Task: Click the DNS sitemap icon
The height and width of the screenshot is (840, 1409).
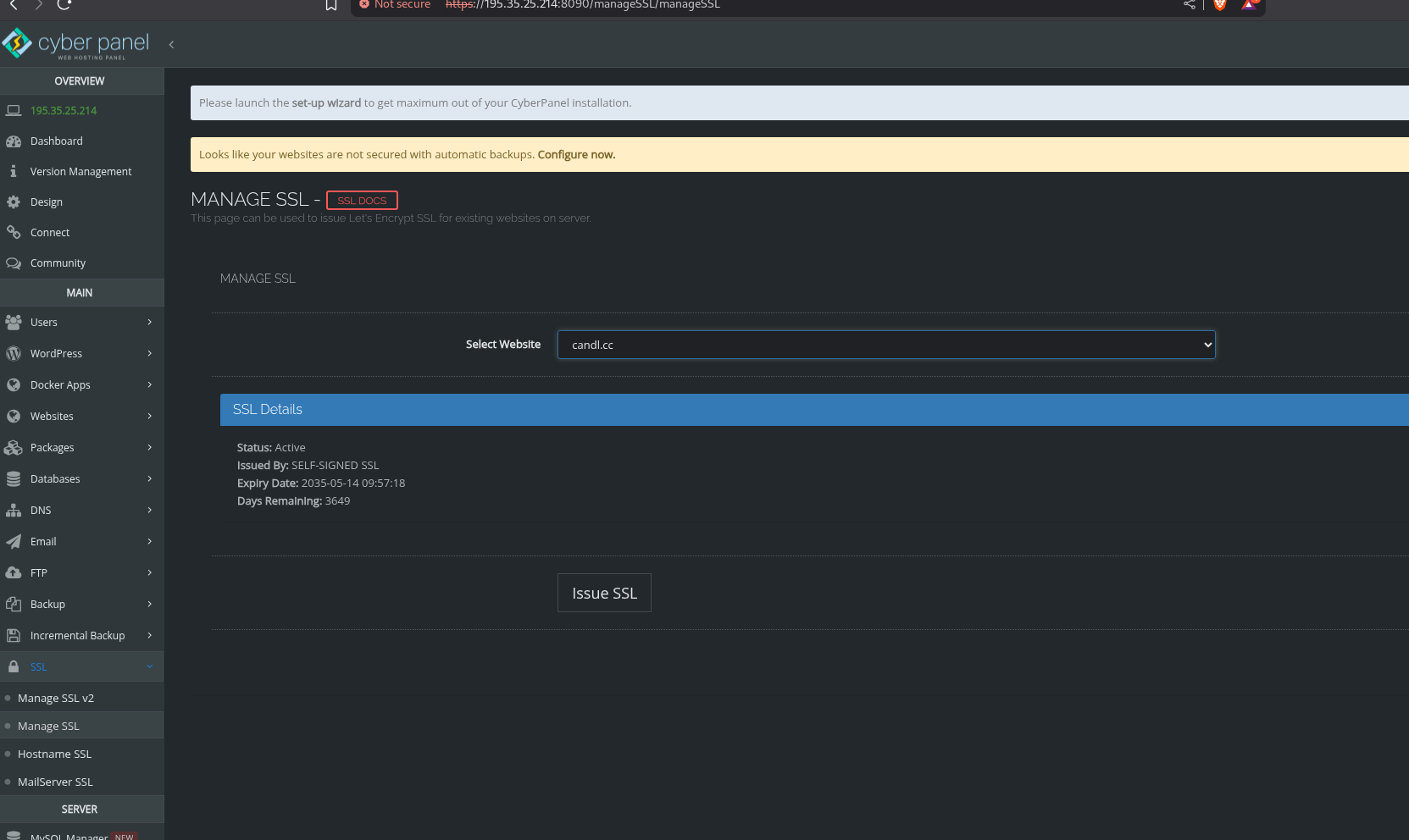Action: [x=14, y=510]
